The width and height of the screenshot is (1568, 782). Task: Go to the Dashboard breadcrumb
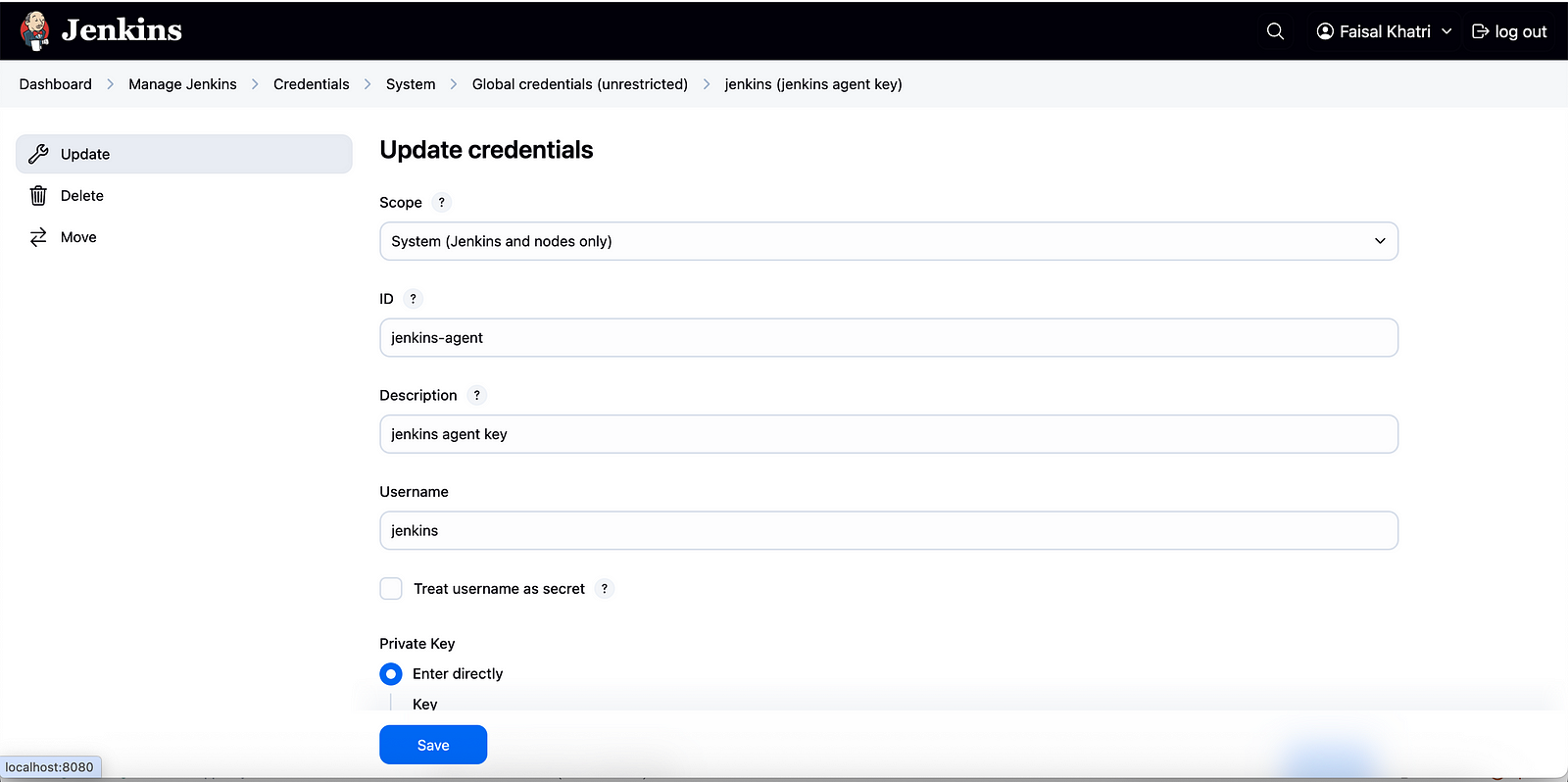click(56, 84)
